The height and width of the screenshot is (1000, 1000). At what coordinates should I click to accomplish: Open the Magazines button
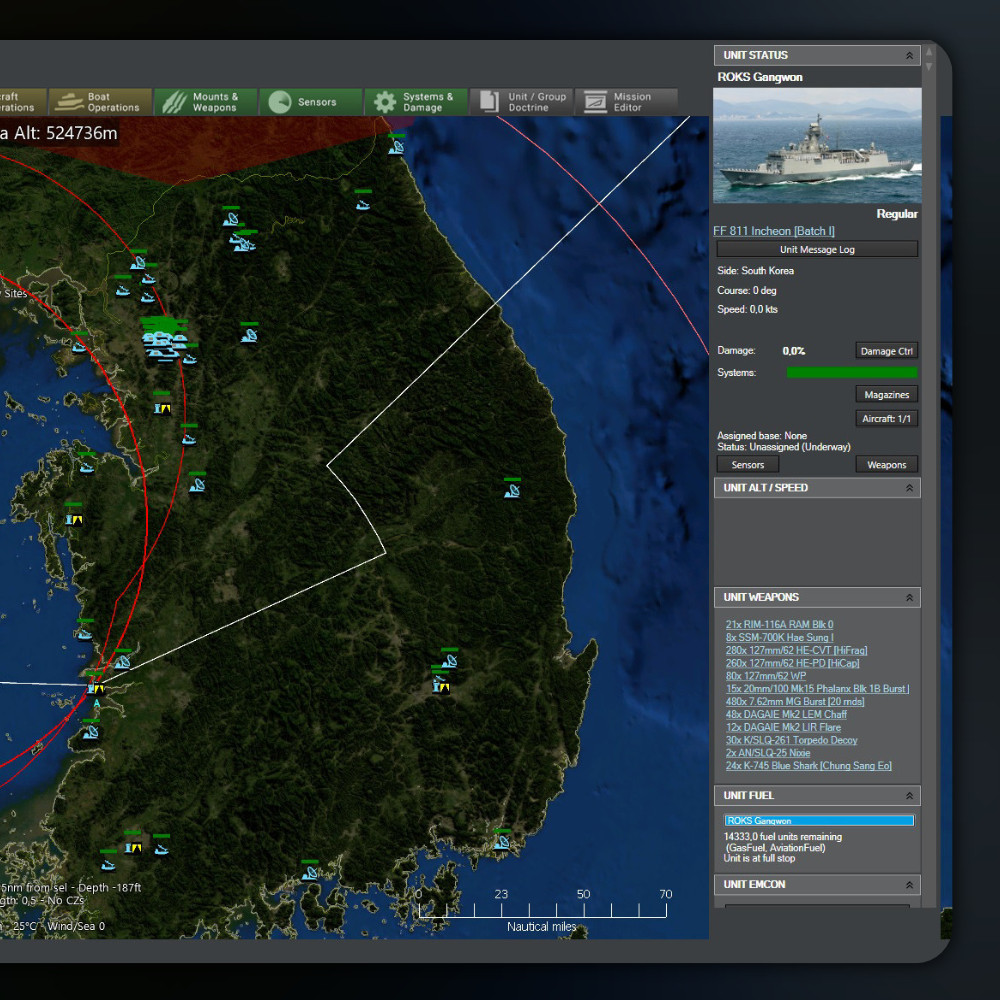pos(886,395)
